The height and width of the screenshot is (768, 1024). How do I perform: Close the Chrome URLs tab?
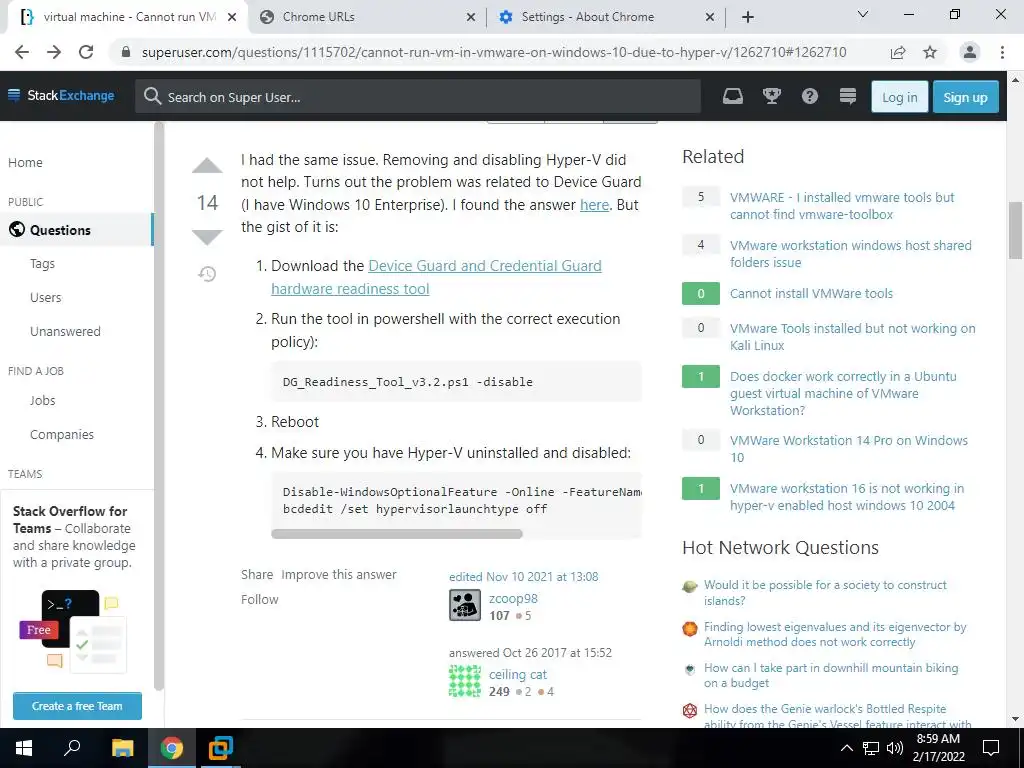tap(471, 18)
